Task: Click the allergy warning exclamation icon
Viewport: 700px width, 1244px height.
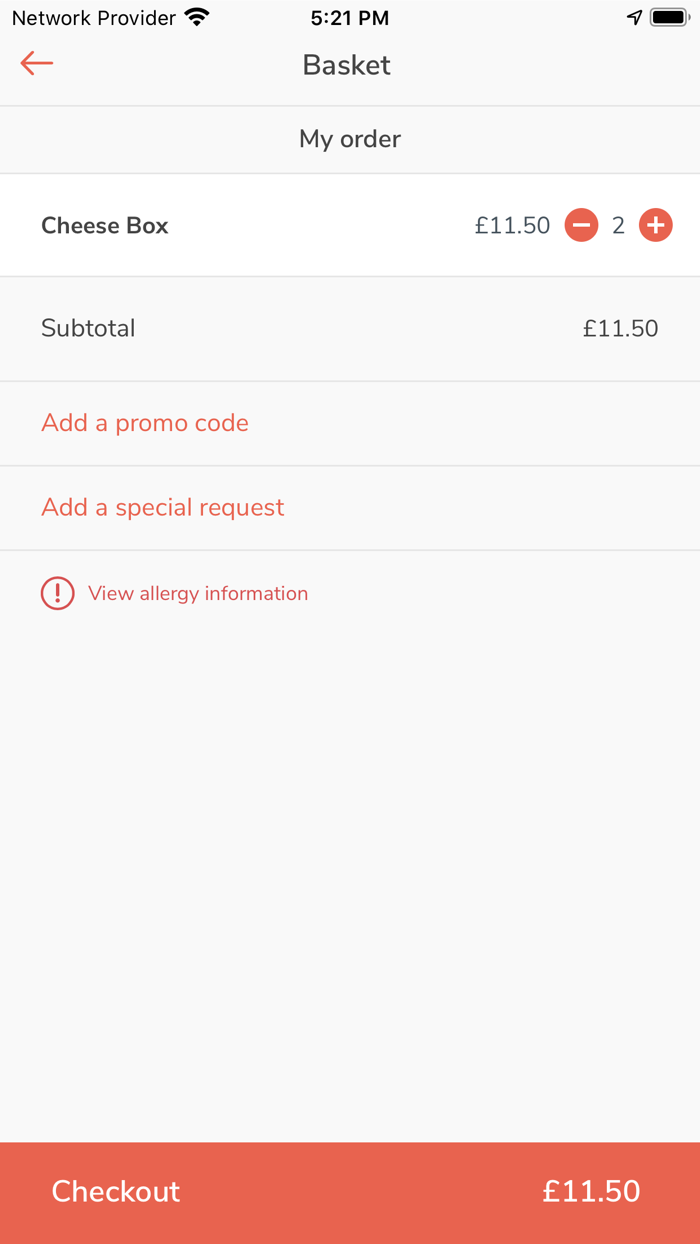Action: click(57, 594)
